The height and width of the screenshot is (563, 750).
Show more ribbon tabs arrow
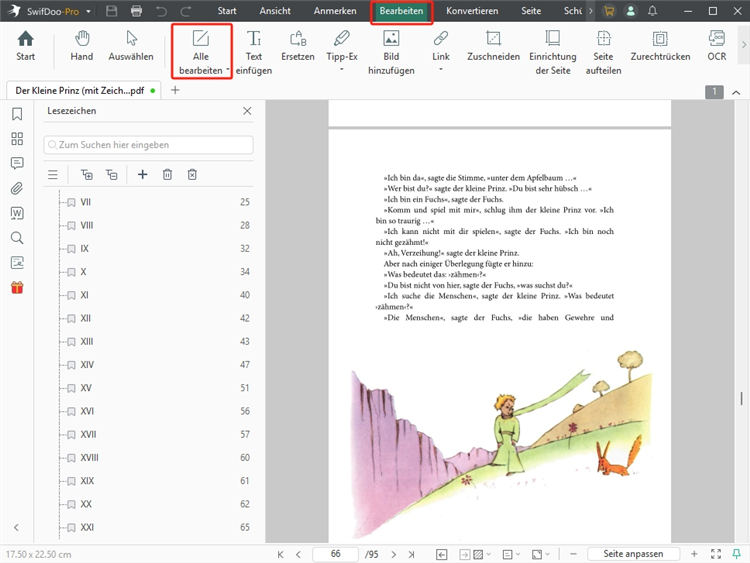pyautogui.click(x=591, y=11)
